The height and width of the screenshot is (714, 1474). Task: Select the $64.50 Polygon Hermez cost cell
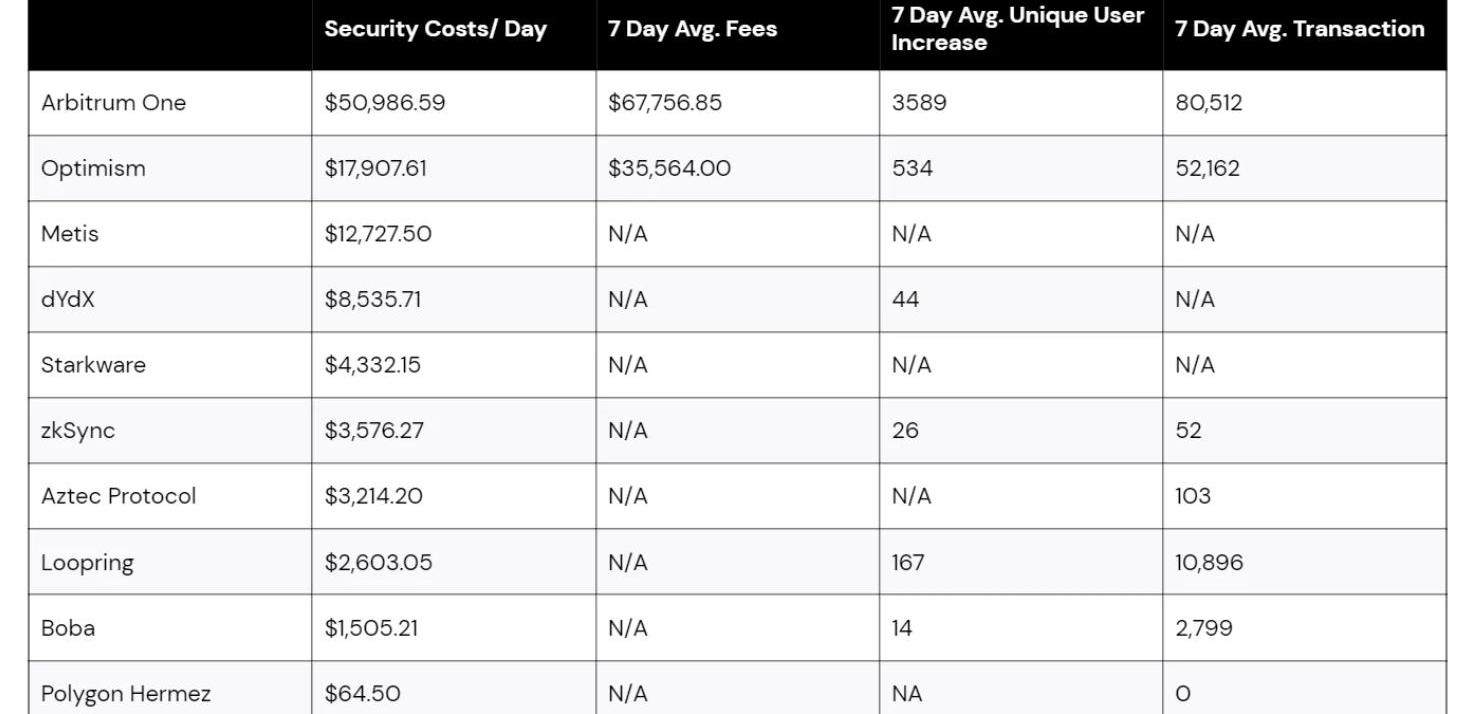coord(362,694)
